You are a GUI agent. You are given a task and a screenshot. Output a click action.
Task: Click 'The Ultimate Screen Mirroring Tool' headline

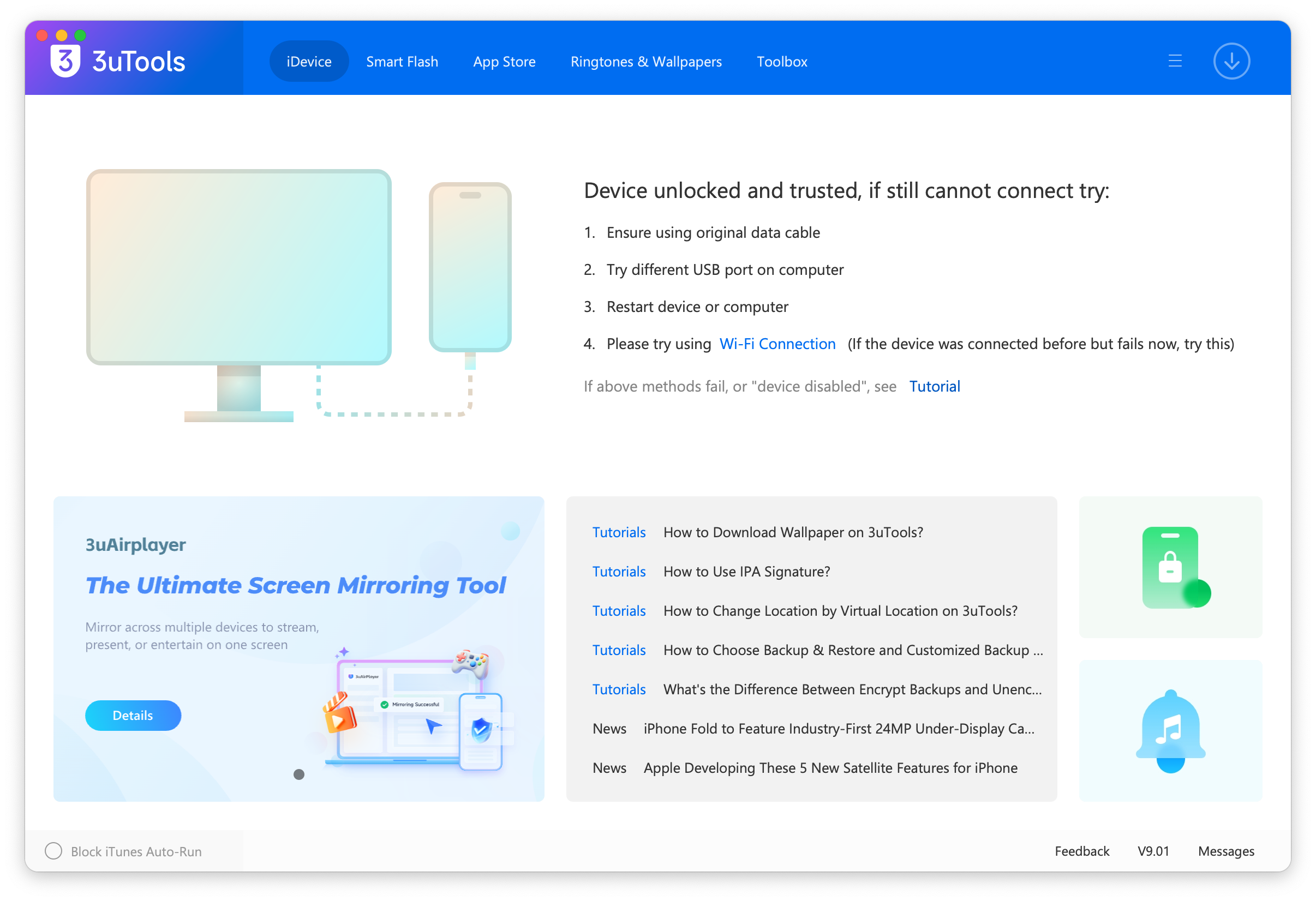click(x=296, y=585)
